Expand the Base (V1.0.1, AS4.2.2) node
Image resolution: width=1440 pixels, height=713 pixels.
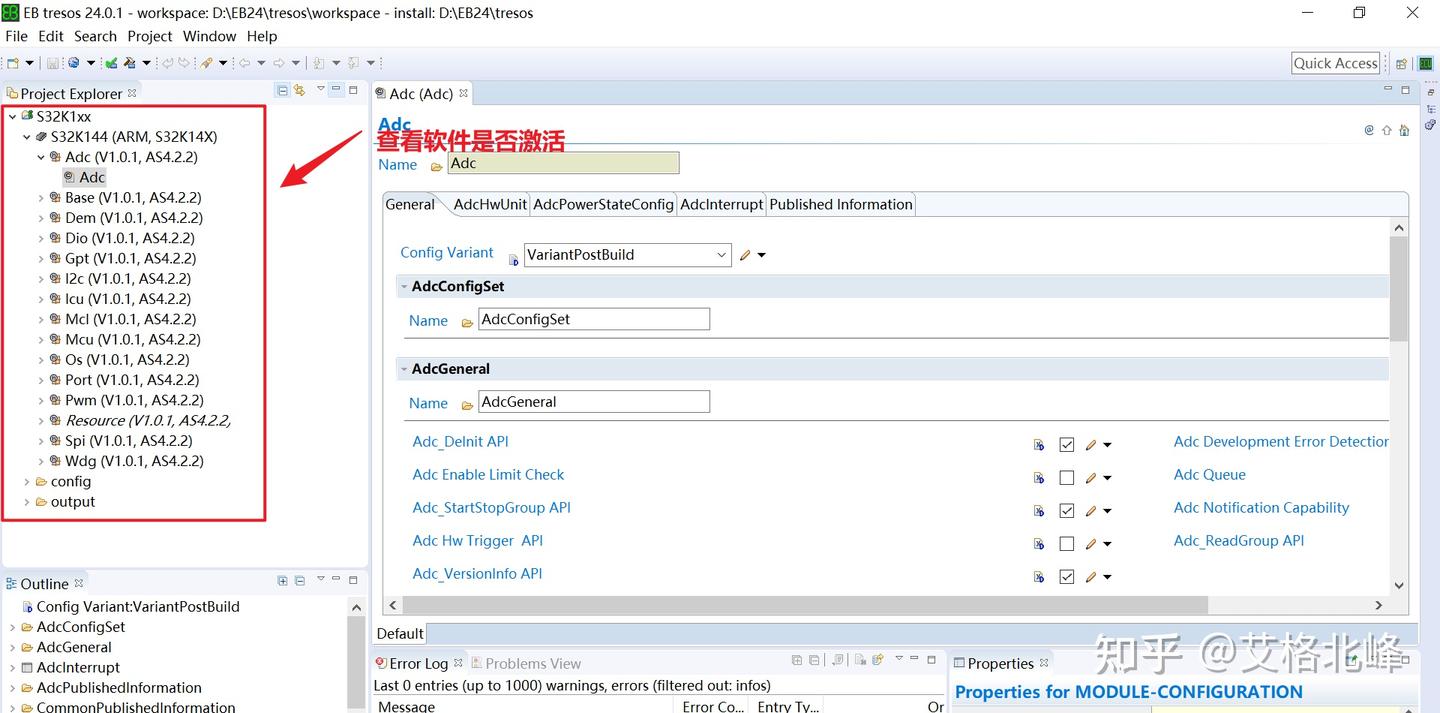point(41,198)
